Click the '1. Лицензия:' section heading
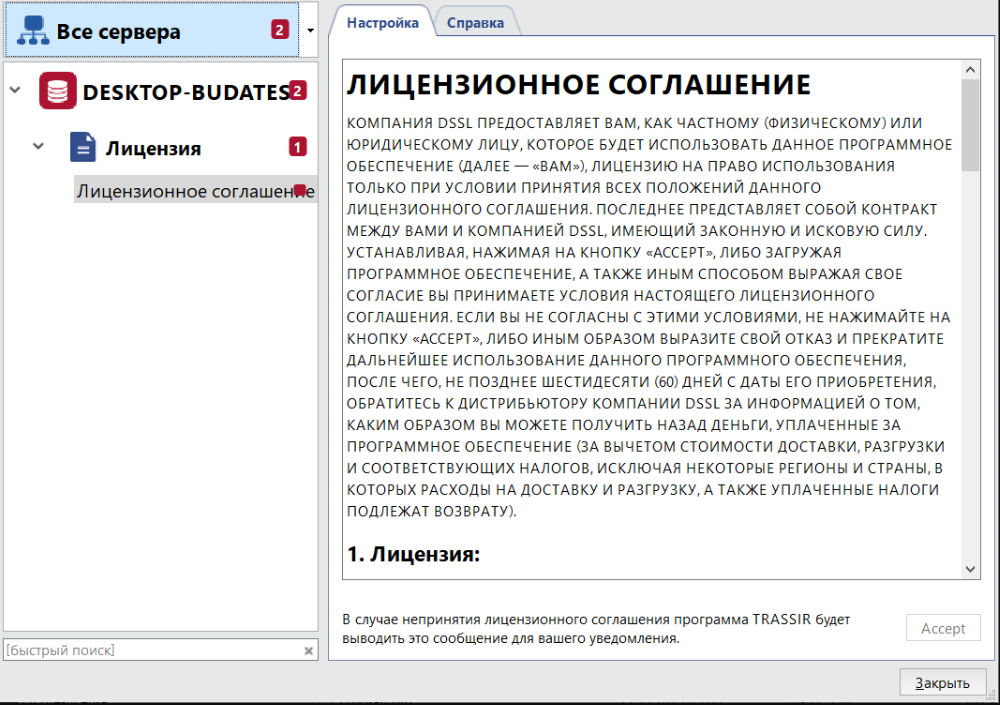1000x705 pixels. tap(413, 554)
